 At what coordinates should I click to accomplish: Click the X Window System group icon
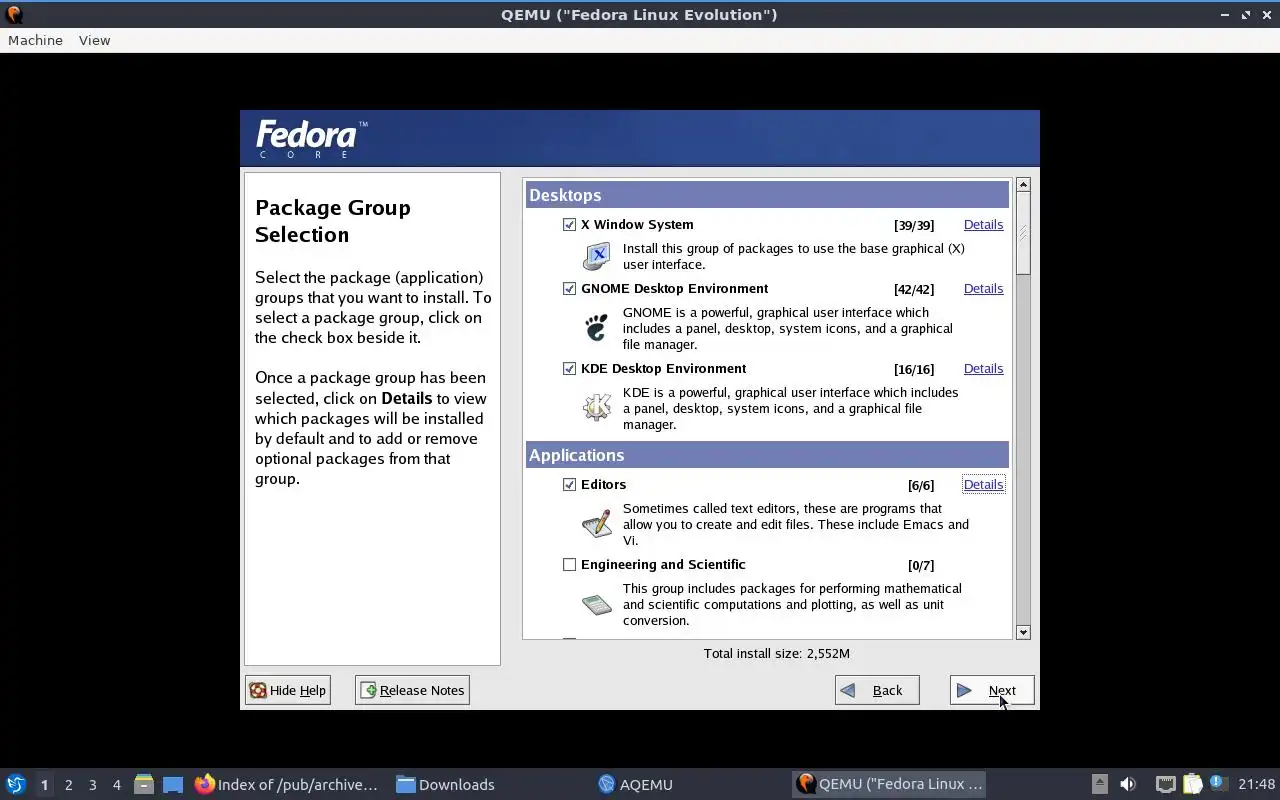click(597, 256)
